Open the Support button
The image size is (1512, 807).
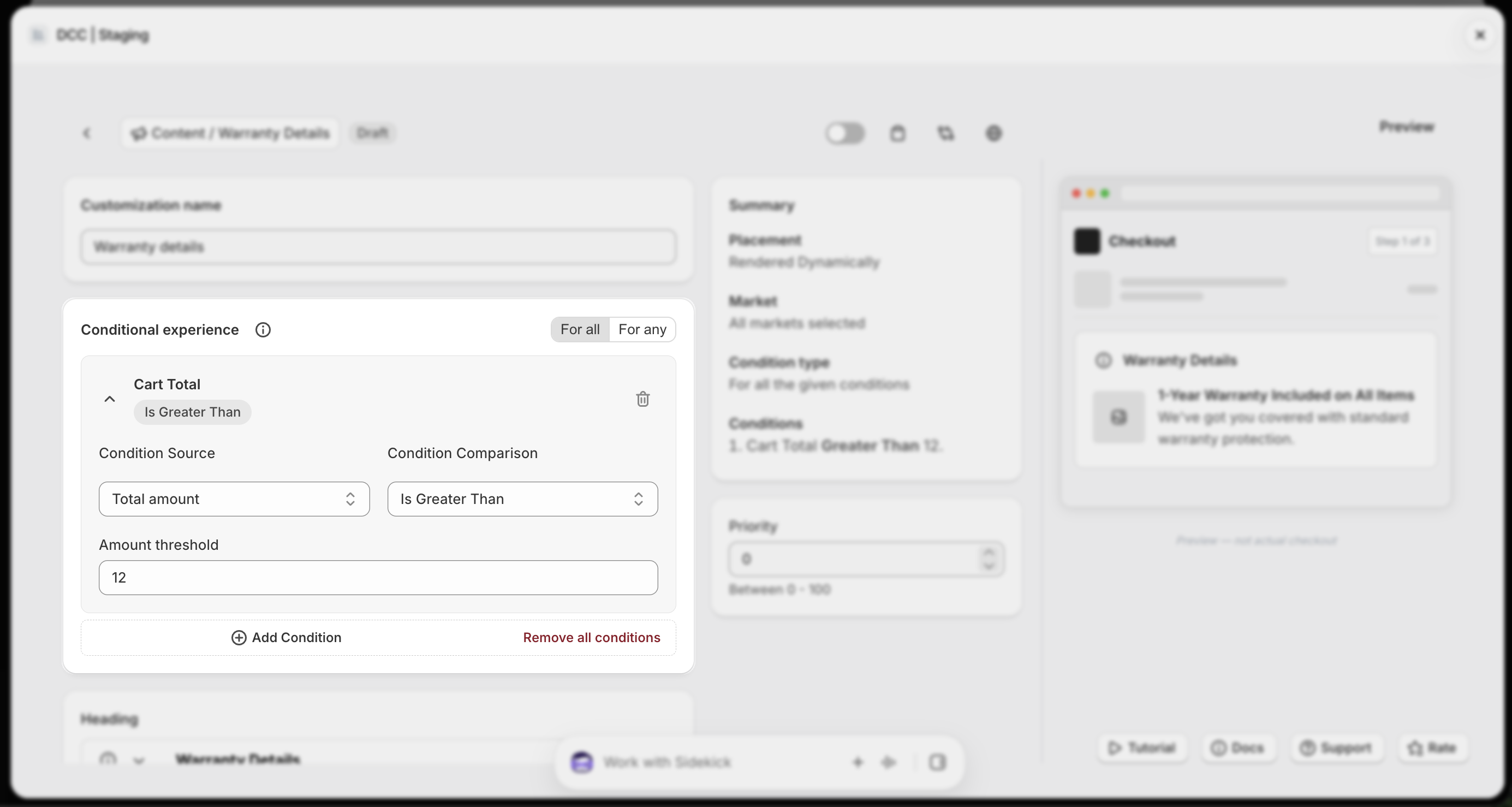click(1336, 747)
